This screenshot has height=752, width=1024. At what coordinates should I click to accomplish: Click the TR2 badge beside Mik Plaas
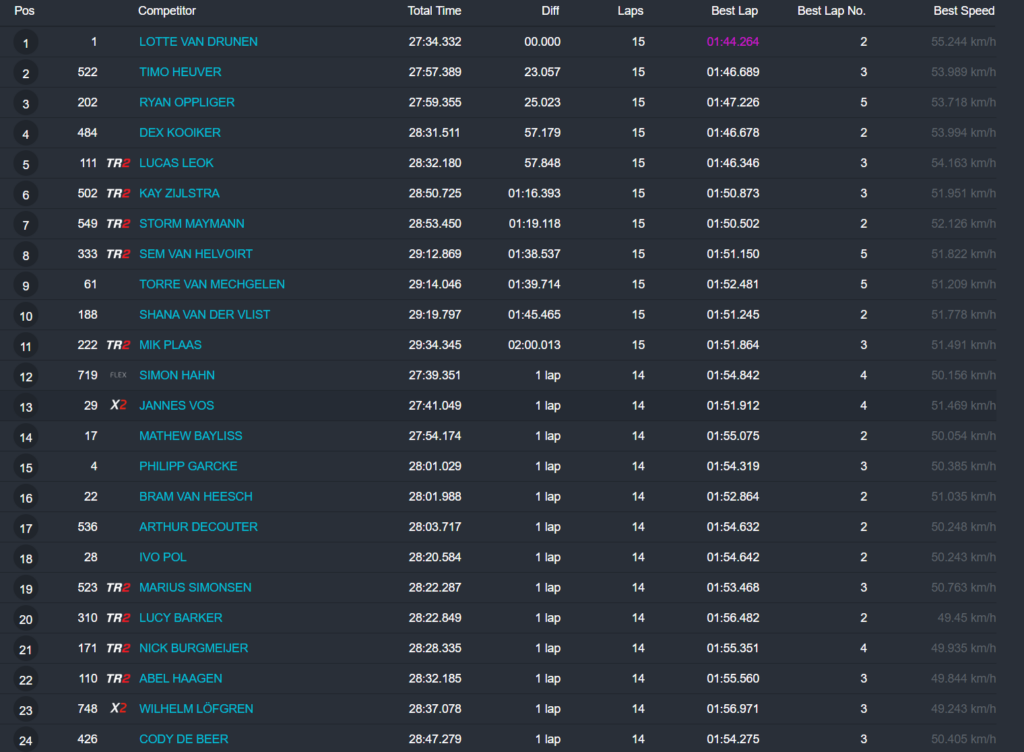(x=118, y=345)
